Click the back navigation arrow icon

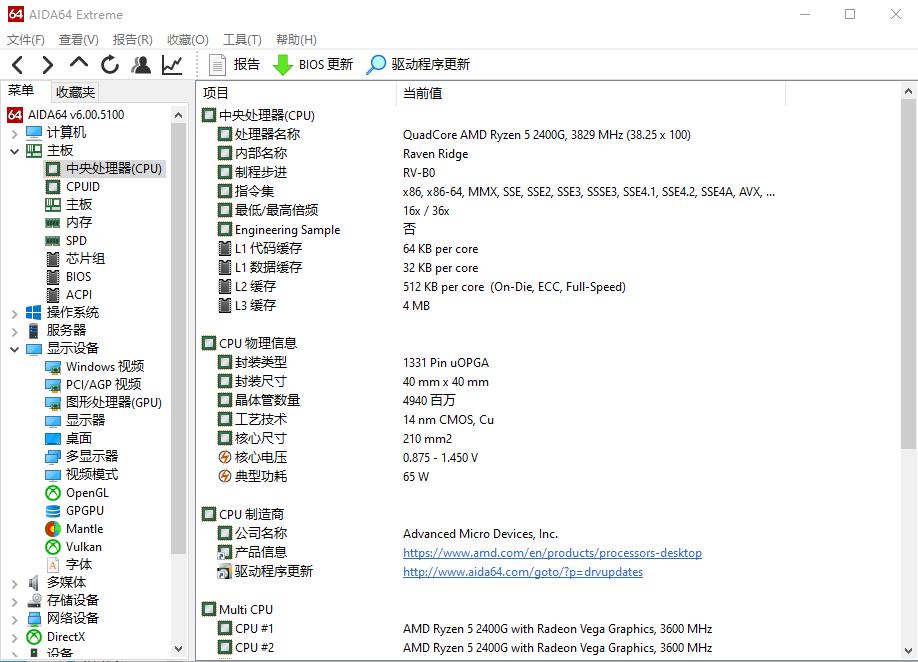18,64
